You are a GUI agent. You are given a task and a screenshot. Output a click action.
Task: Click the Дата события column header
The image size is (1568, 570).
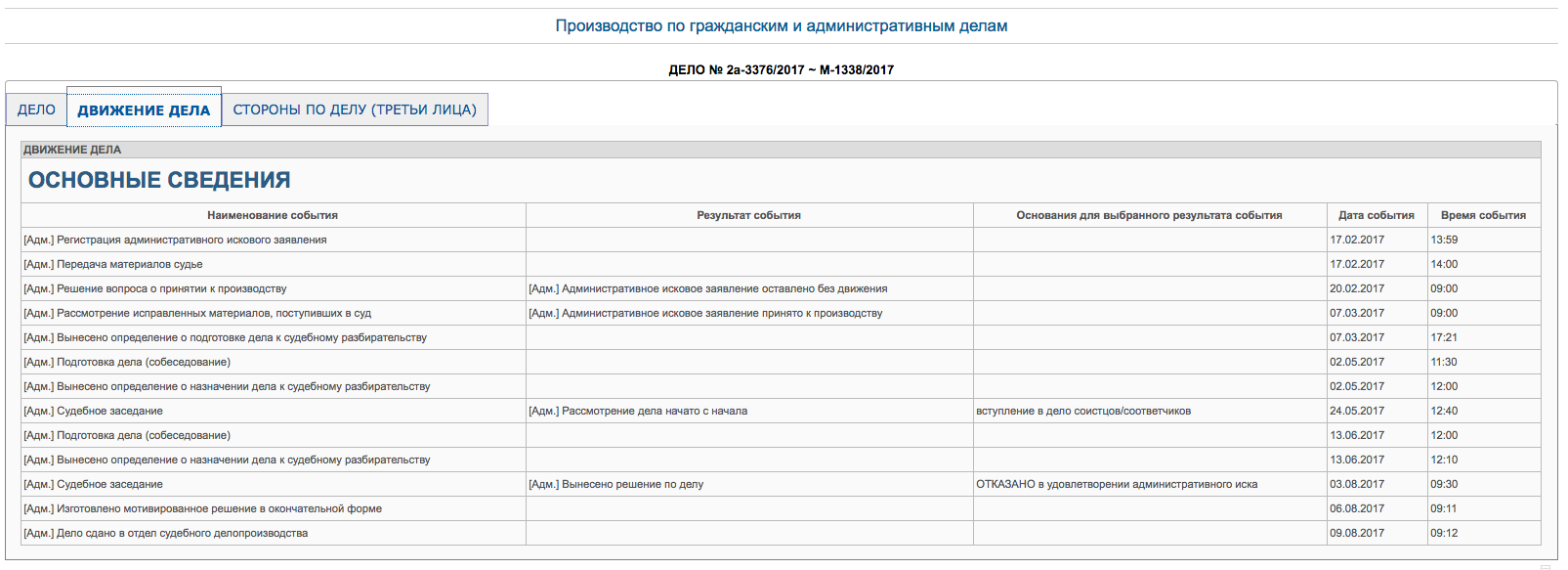(1376, 215)
